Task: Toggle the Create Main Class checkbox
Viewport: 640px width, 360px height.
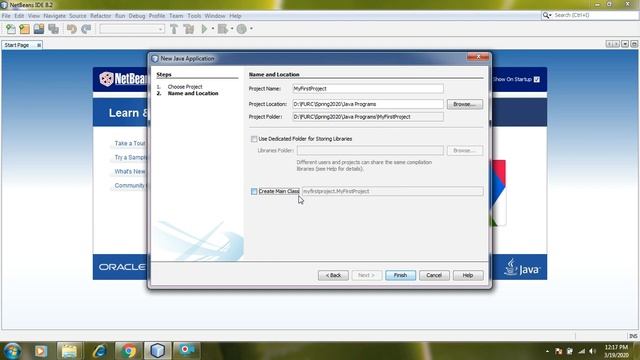Action: click(254, 191)
